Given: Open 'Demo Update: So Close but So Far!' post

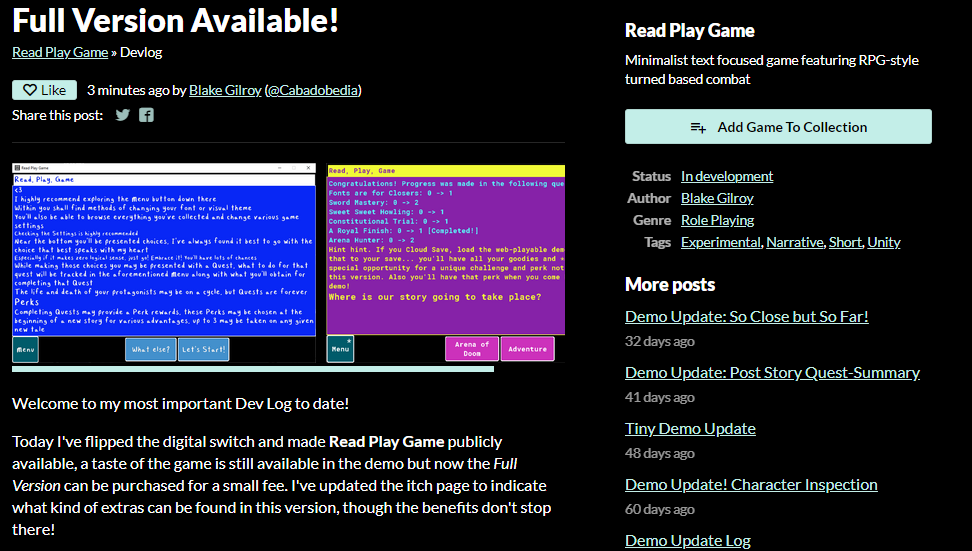Looking at the screenshot, I should [x=746, y=316].
